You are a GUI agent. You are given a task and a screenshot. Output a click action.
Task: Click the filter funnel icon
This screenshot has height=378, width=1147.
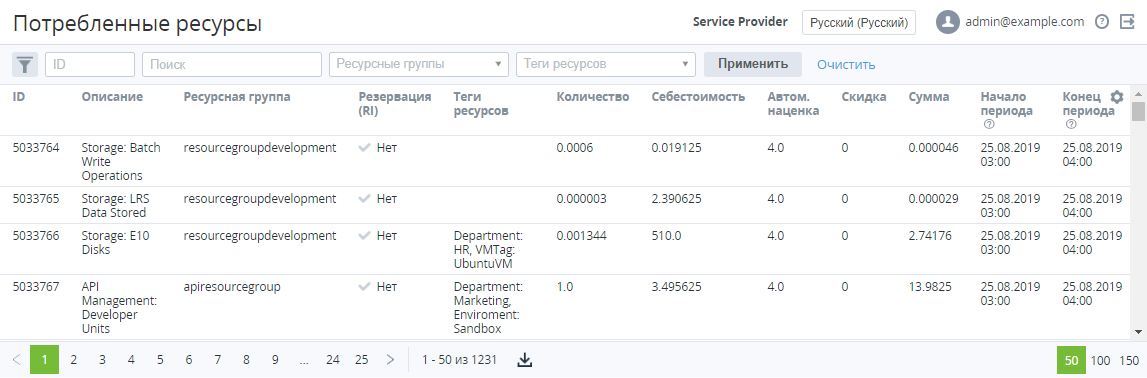coord(25,64)
